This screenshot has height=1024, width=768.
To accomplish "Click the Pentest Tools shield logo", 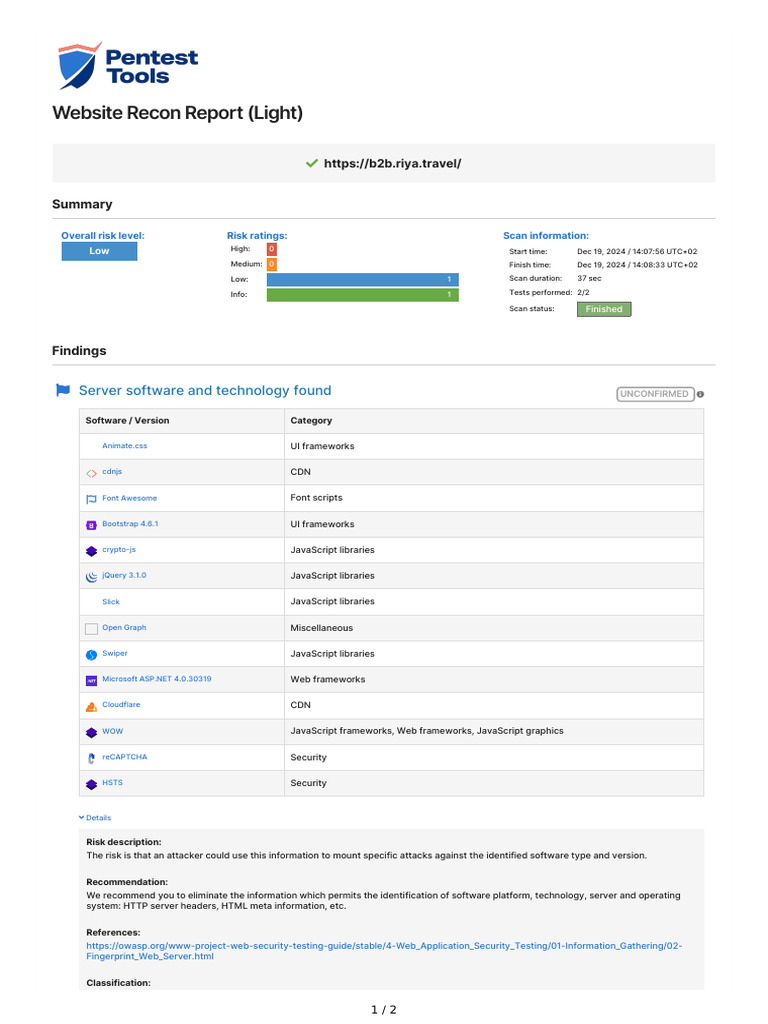I will coord(80,66).
